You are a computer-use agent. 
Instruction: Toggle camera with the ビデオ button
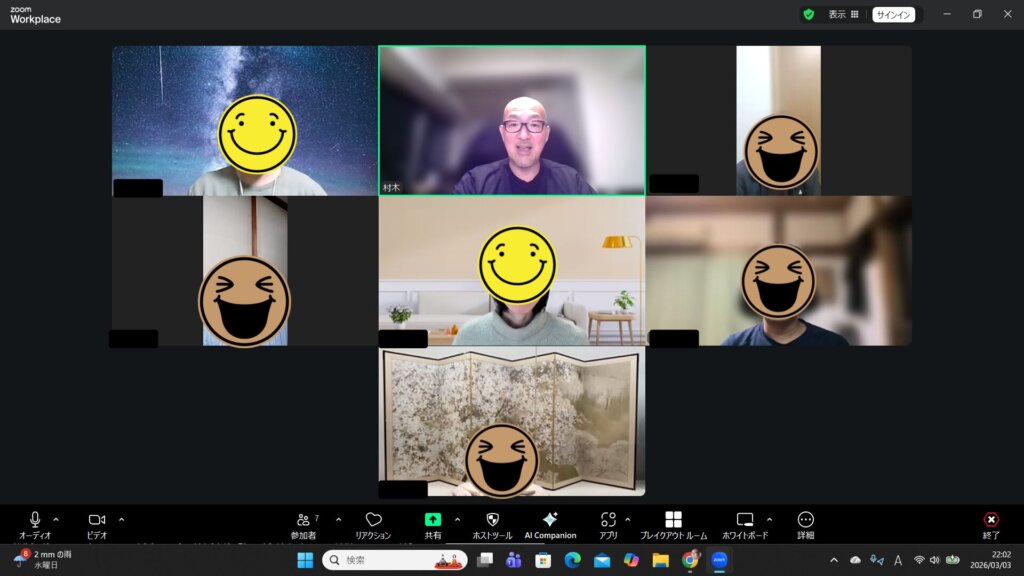[x=97, y=520]
